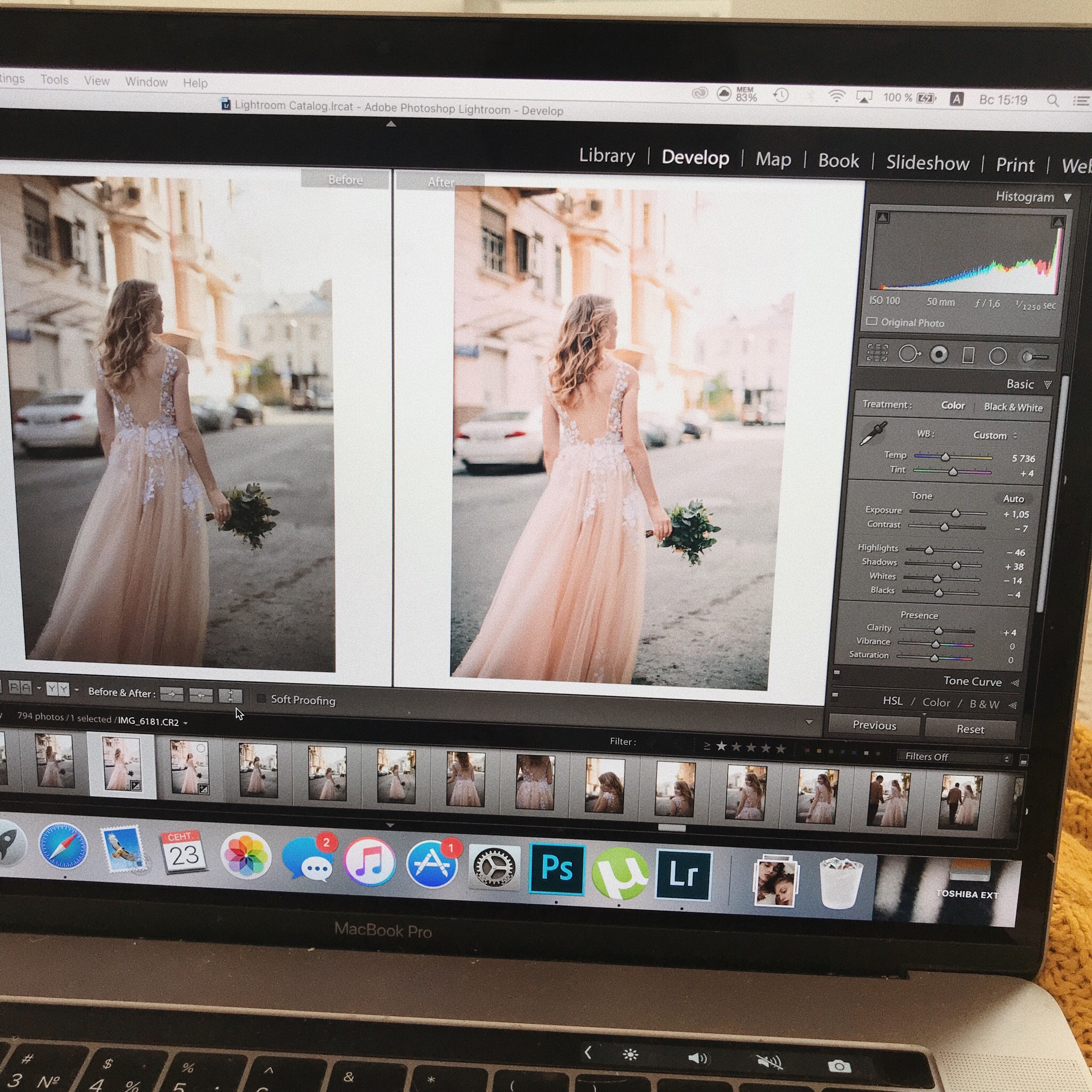Open before/after view options dropdown arrow
1092x1092 pixels.
click(x=76, y=690)
